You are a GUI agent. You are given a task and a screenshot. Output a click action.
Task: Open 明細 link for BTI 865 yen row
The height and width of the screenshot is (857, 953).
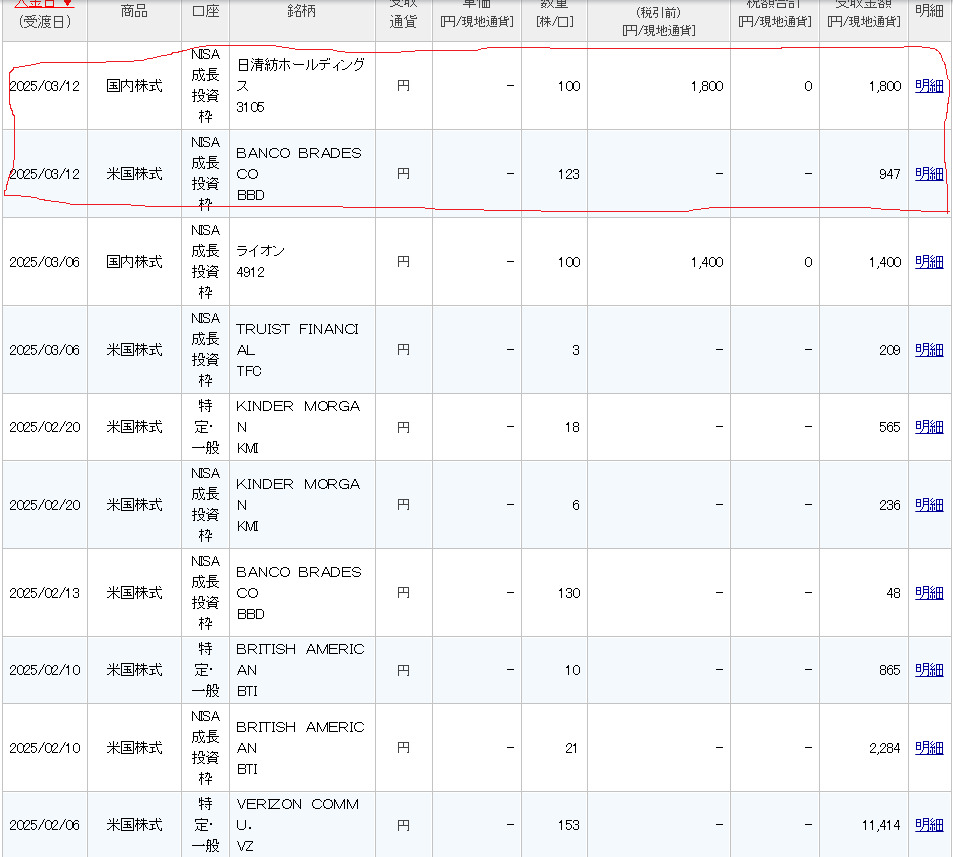pos(929,670)
